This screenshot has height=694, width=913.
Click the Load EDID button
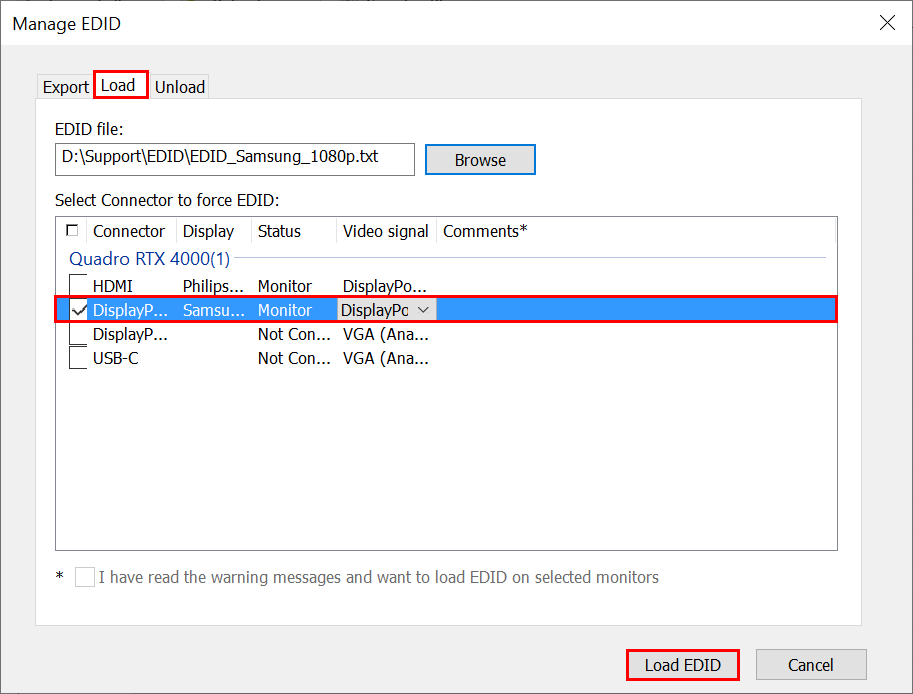pyautogui.click(x=682, y=665)
